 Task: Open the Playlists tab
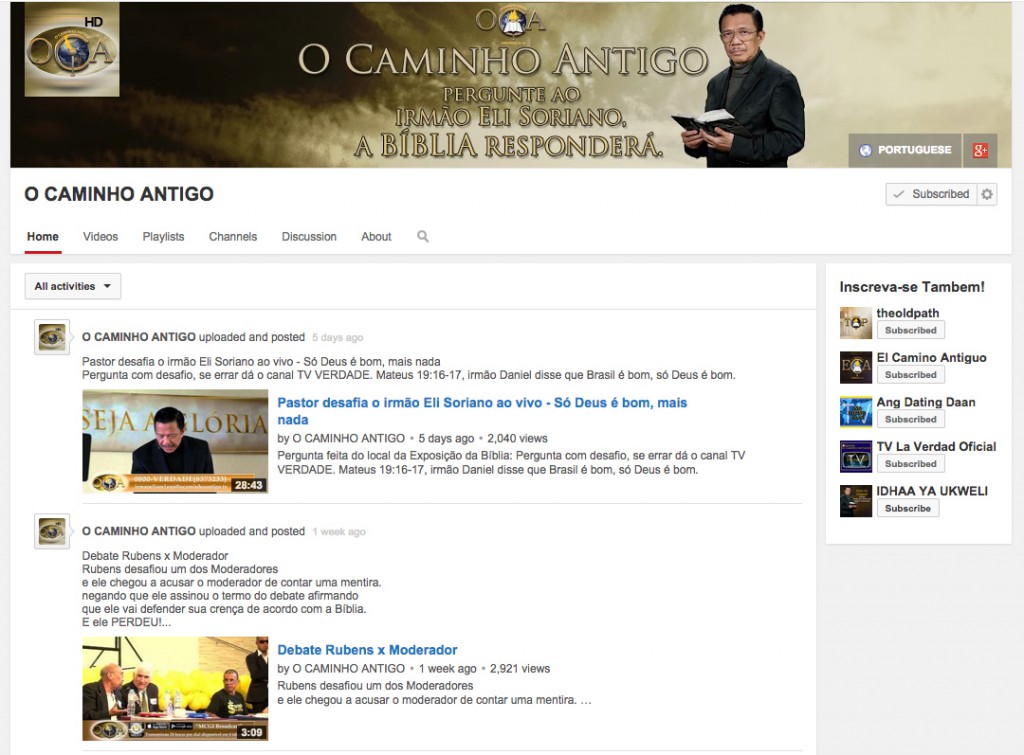click(163, 236)
